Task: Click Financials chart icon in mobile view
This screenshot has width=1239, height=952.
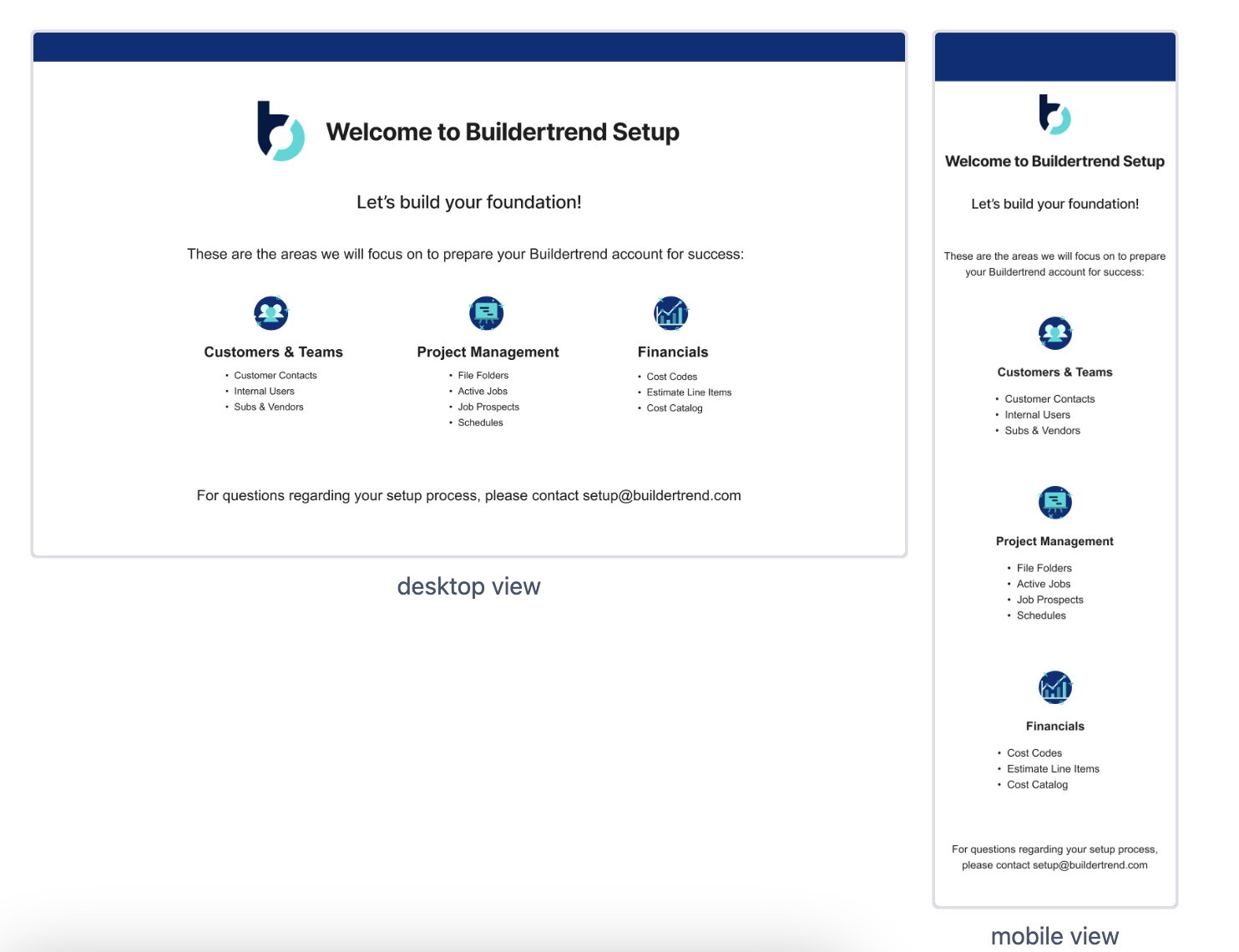Action: coord(1055,687)
